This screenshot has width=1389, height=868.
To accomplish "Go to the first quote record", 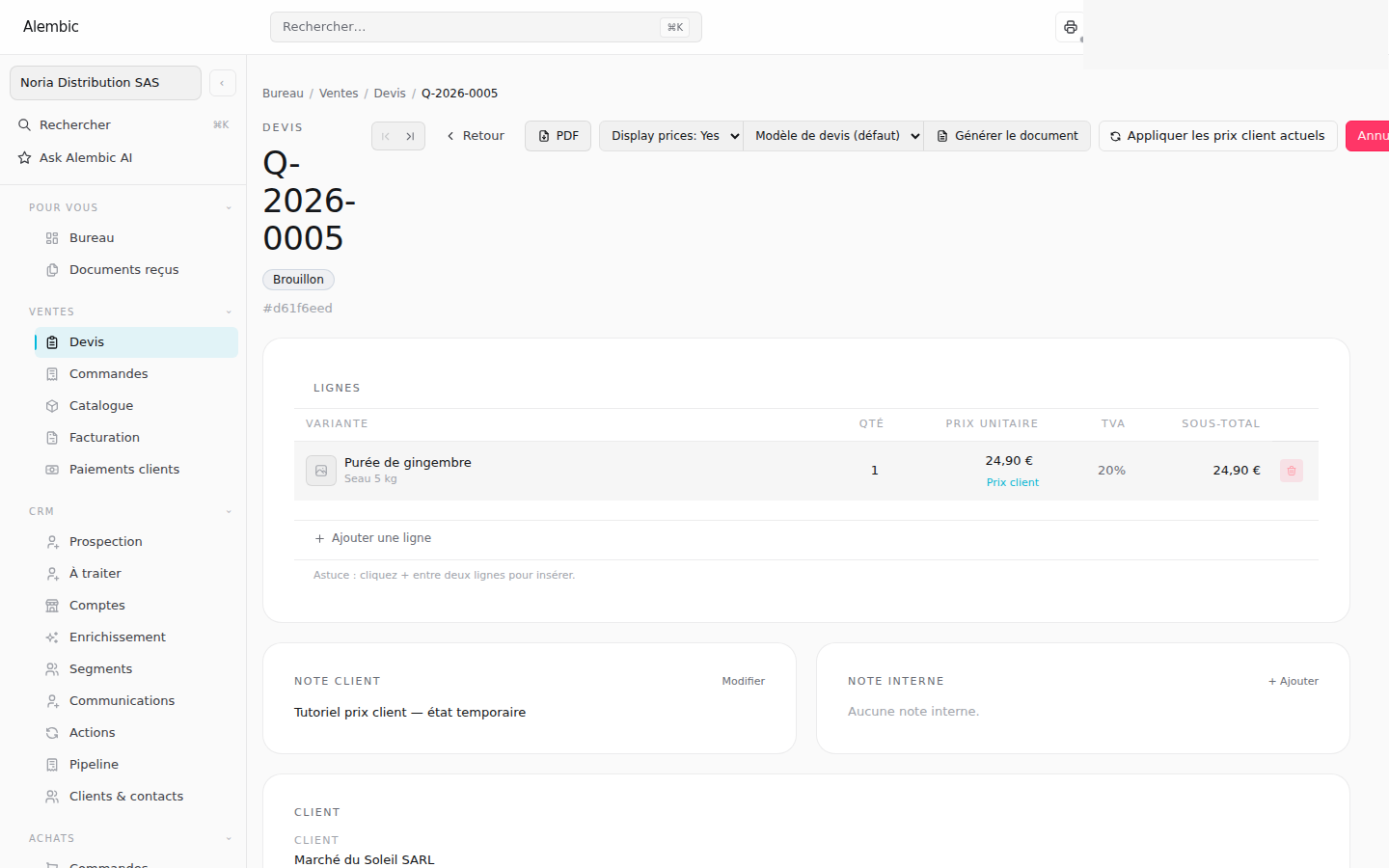I will pyautogui.click(x=386, y=136).
